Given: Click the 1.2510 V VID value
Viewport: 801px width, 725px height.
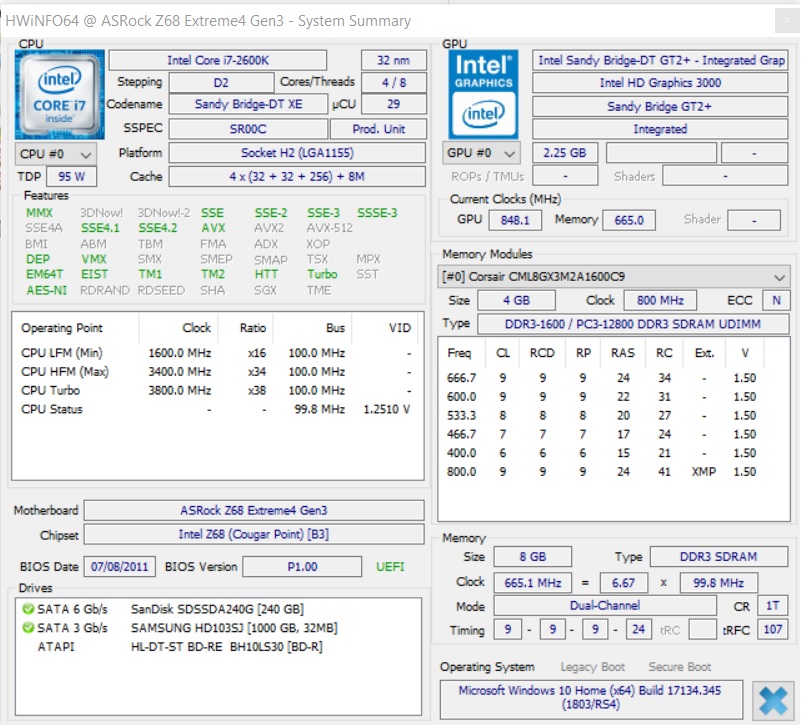Looking at the screenshot, I should point(387,409).
